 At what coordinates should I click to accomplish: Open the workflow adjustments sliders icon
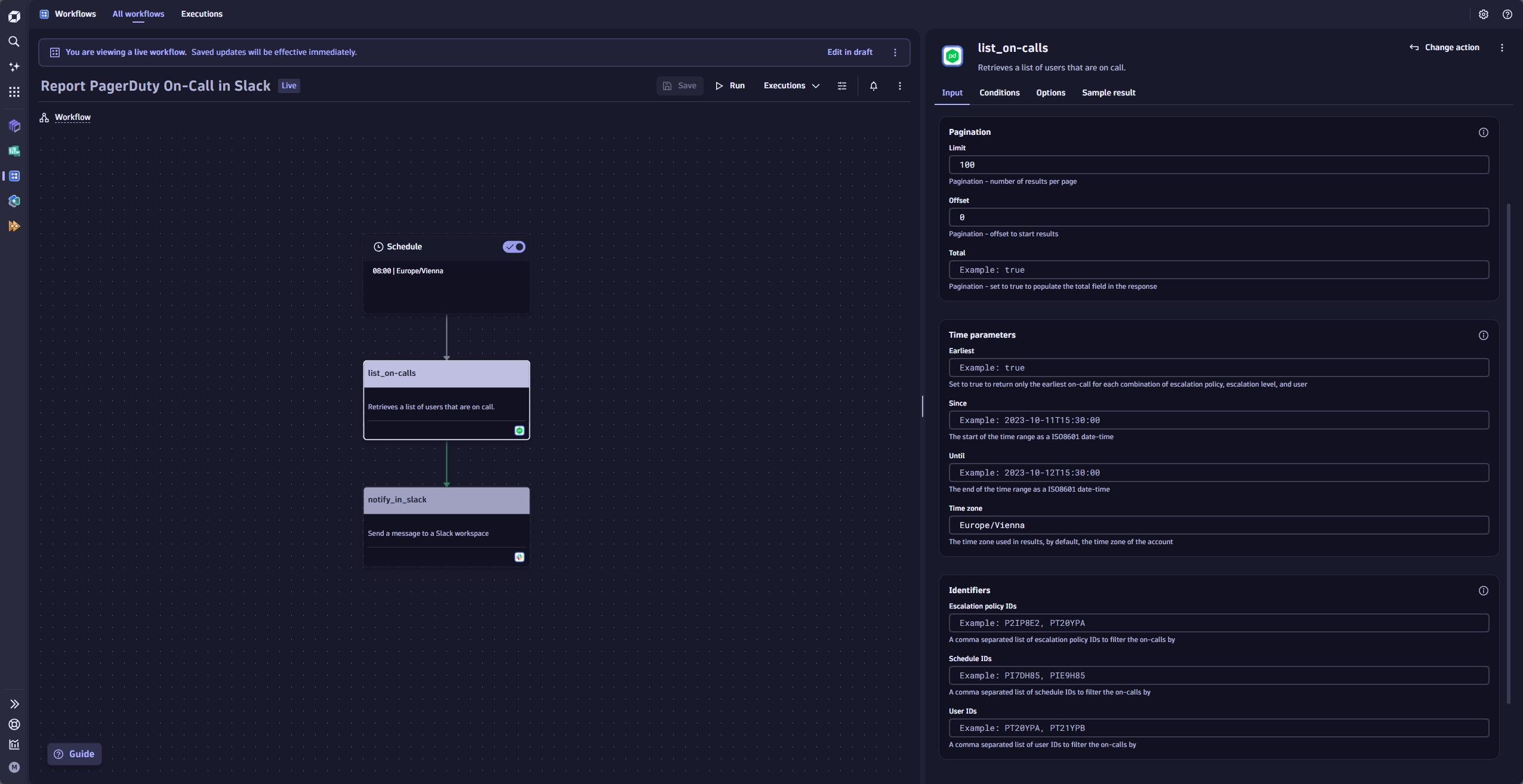coord(841,85)
